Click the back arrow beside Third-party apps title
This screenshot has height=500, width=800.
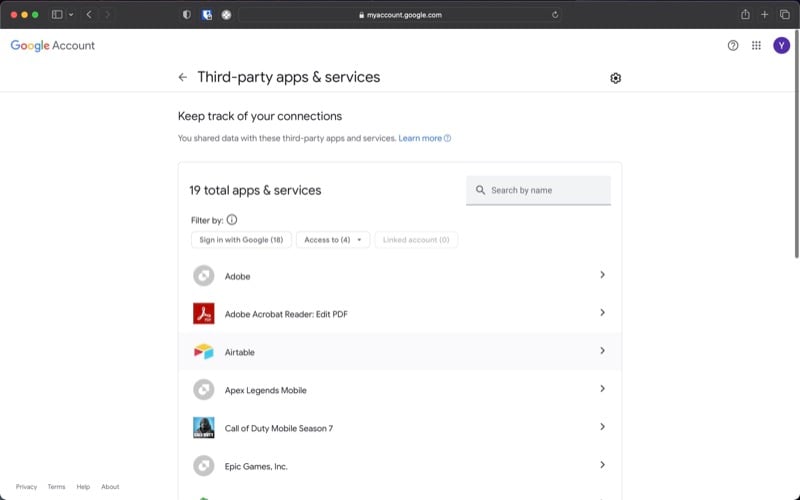pyautogui.click(x=183, y=77)
